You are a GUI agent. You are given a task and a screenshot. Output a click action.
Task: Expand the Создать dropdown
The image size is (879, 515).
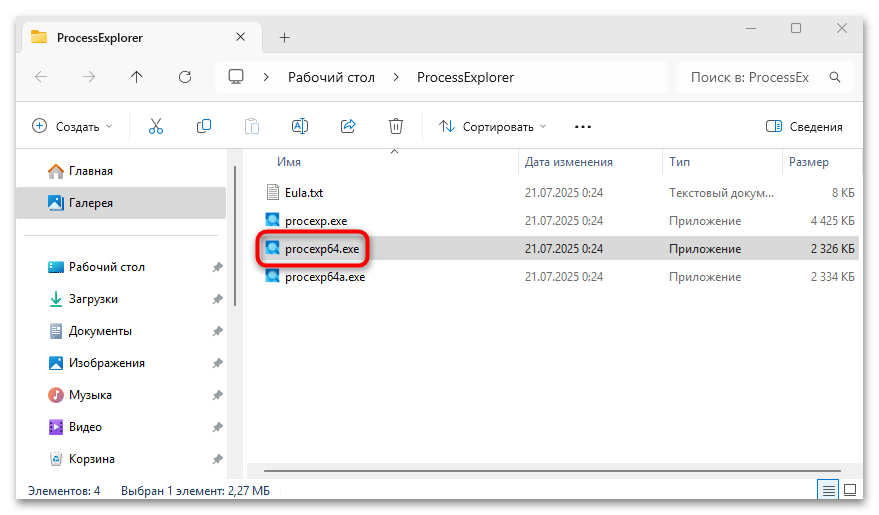[72, 127]
